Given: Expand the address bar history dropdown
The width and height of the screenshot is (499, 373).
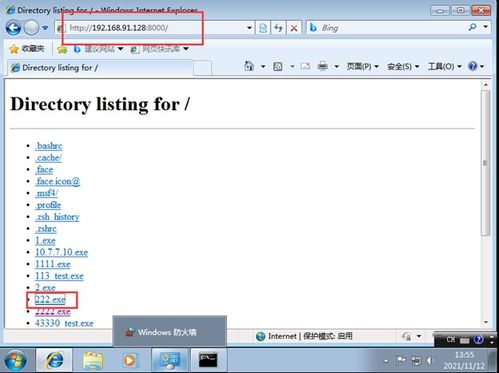Looking at the screenshot, I should pos(249,28).
